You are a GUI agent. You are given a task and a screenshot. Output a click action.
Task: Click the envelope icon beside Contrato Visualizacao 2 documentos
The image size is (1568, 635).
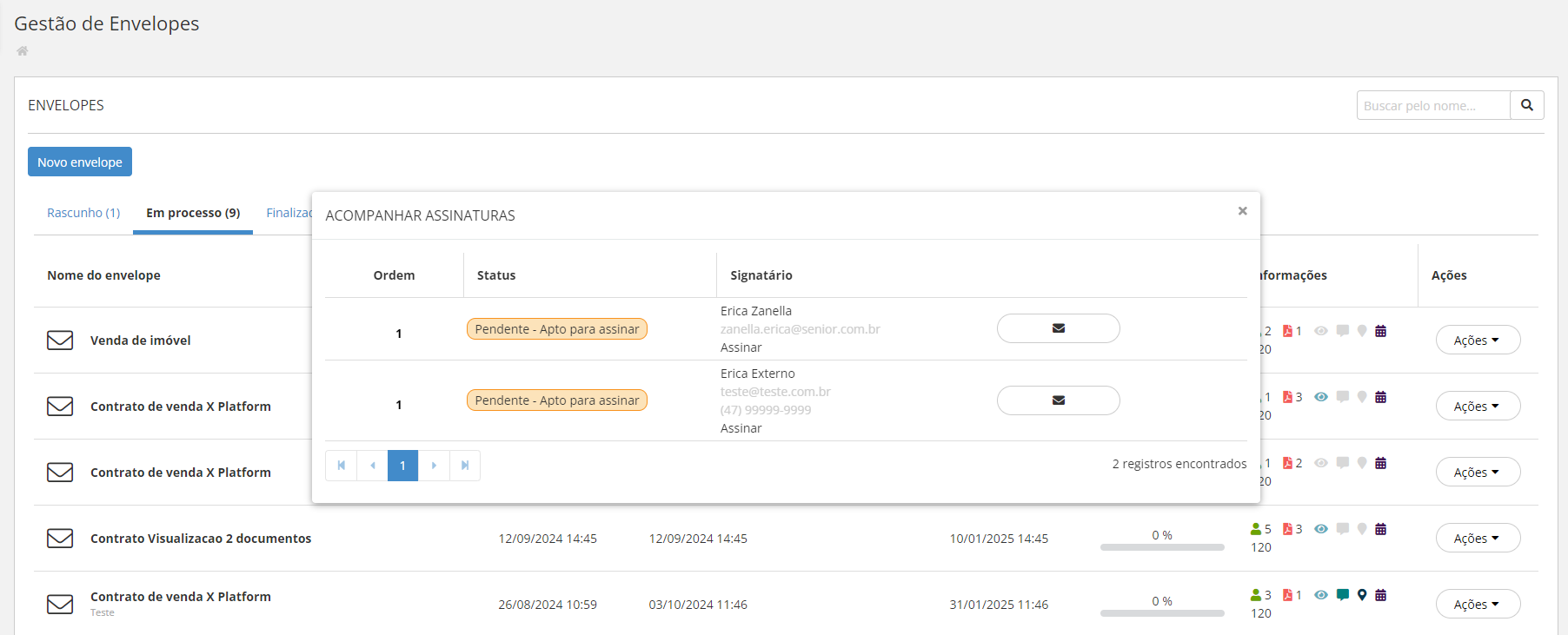[x=60, y=539]
